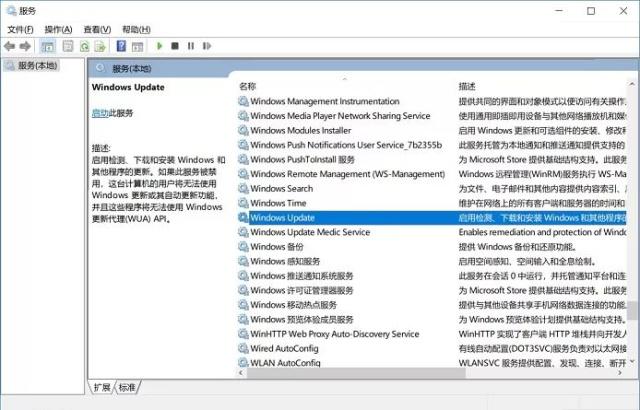Click the Forward arrow in toolbar

pyautogui.click(x=25, y=46)
